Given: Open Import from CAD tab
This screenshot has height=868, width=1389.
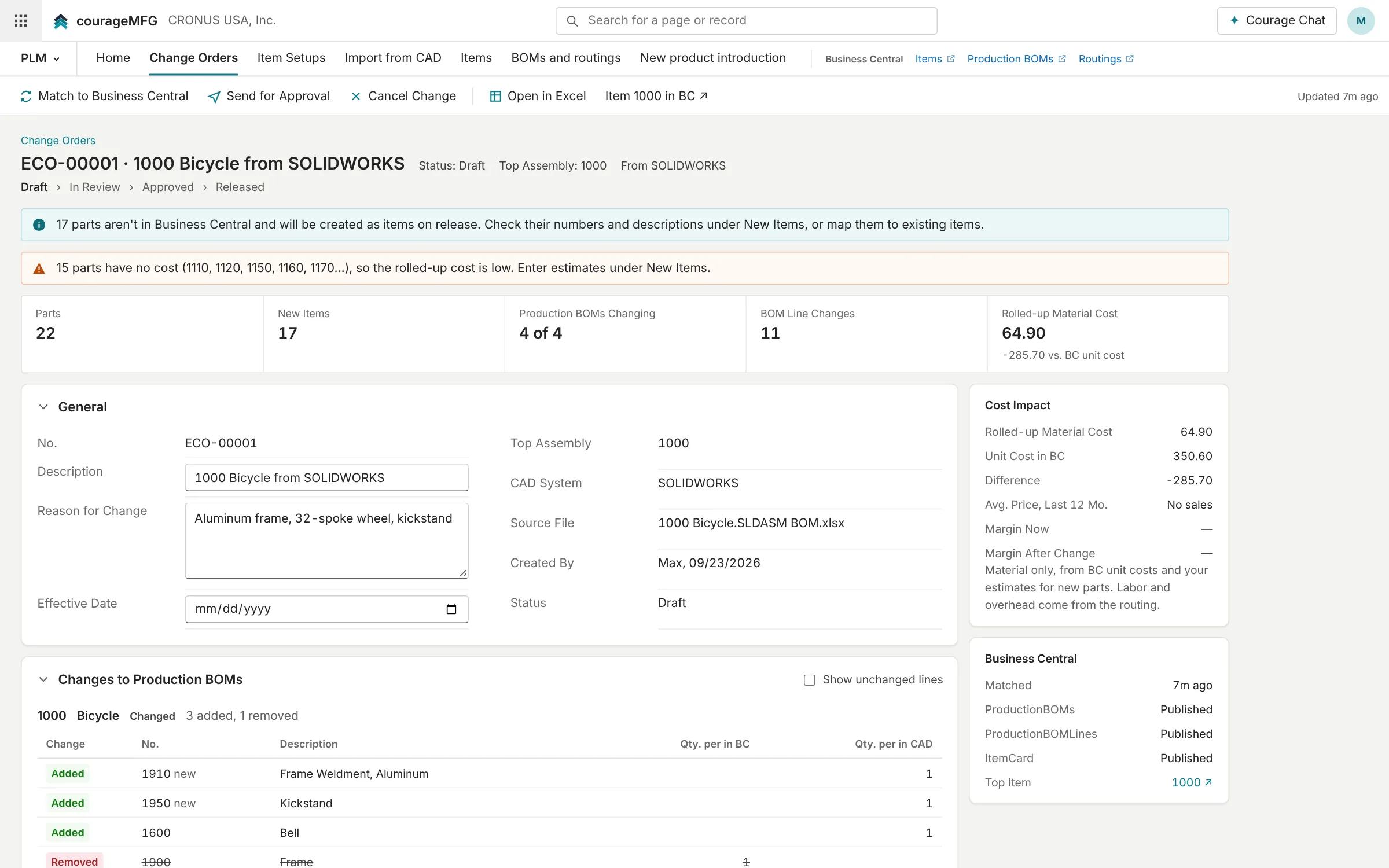Looking at the screenshot, I should pos(393,58).
